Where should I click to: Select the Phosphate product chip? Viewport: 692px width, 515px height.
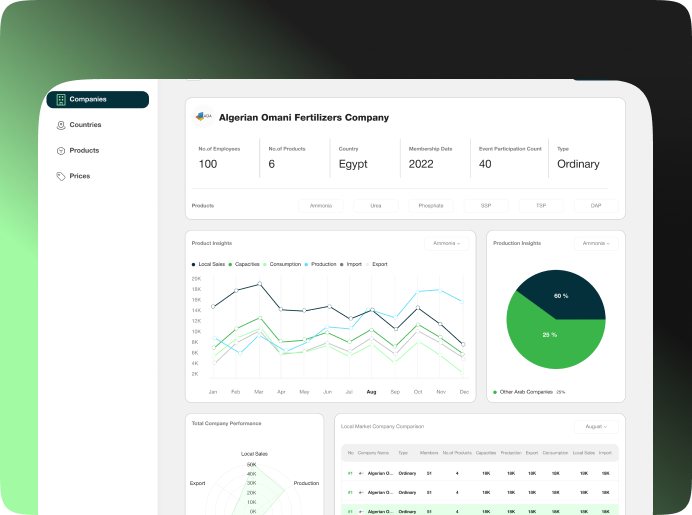click(x=431, y=206)
